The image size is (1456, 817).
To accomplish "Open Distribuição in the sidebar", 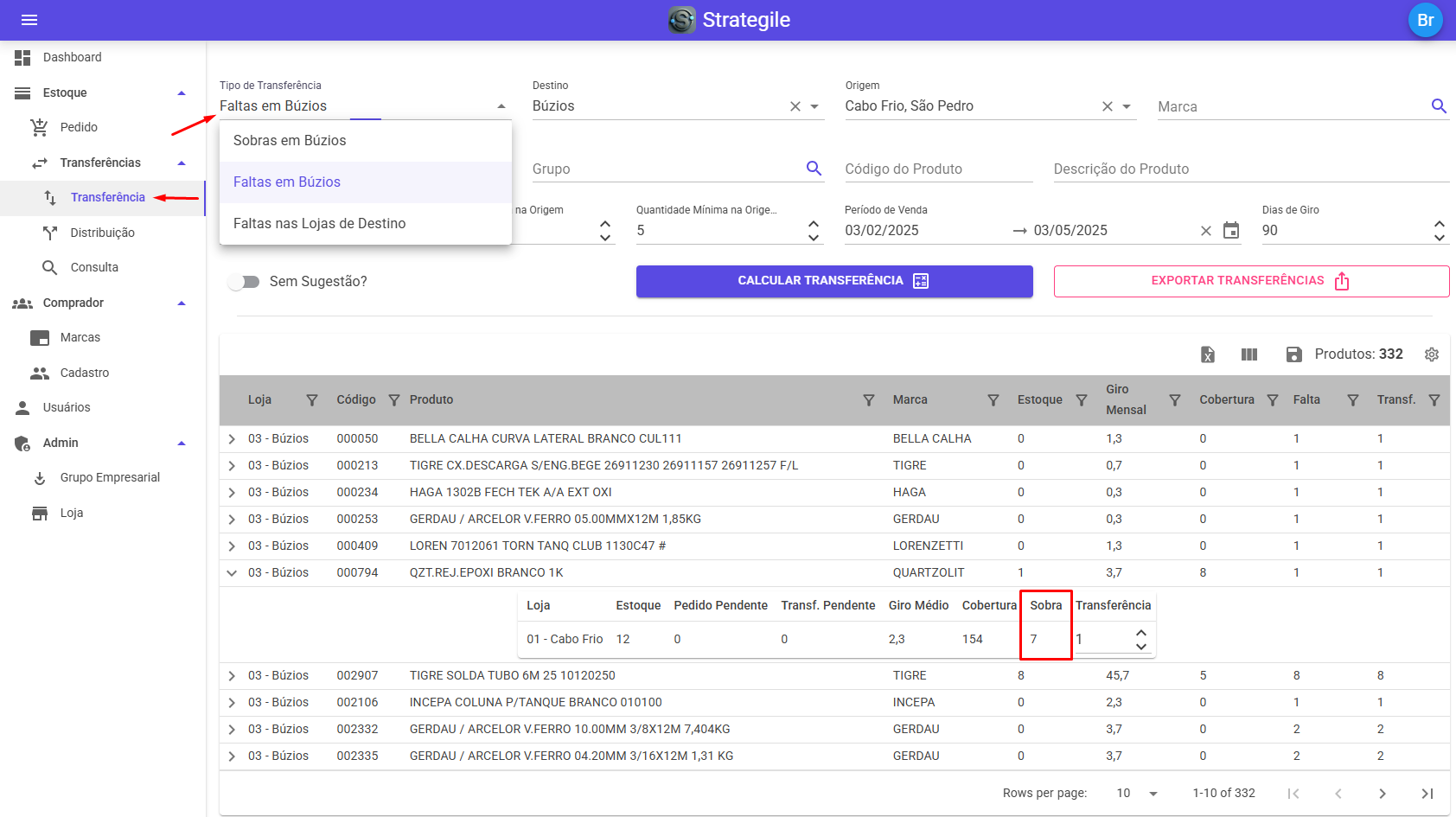I will click(x=102, y=233).
